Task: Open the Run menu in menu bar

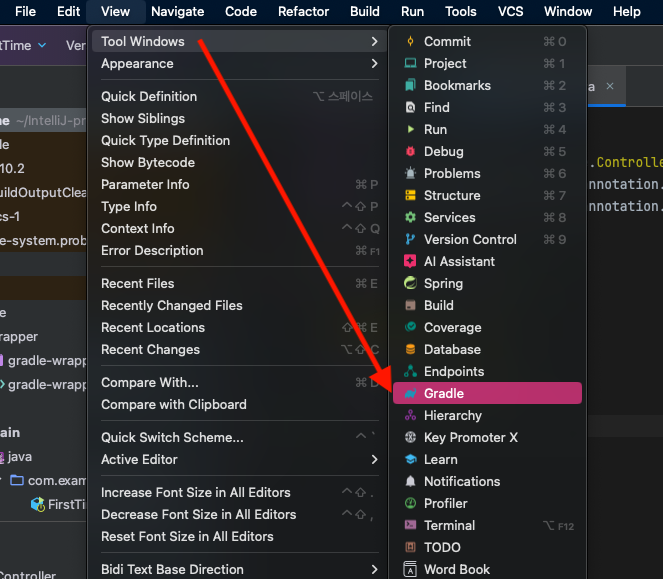Action: [412, 11]
